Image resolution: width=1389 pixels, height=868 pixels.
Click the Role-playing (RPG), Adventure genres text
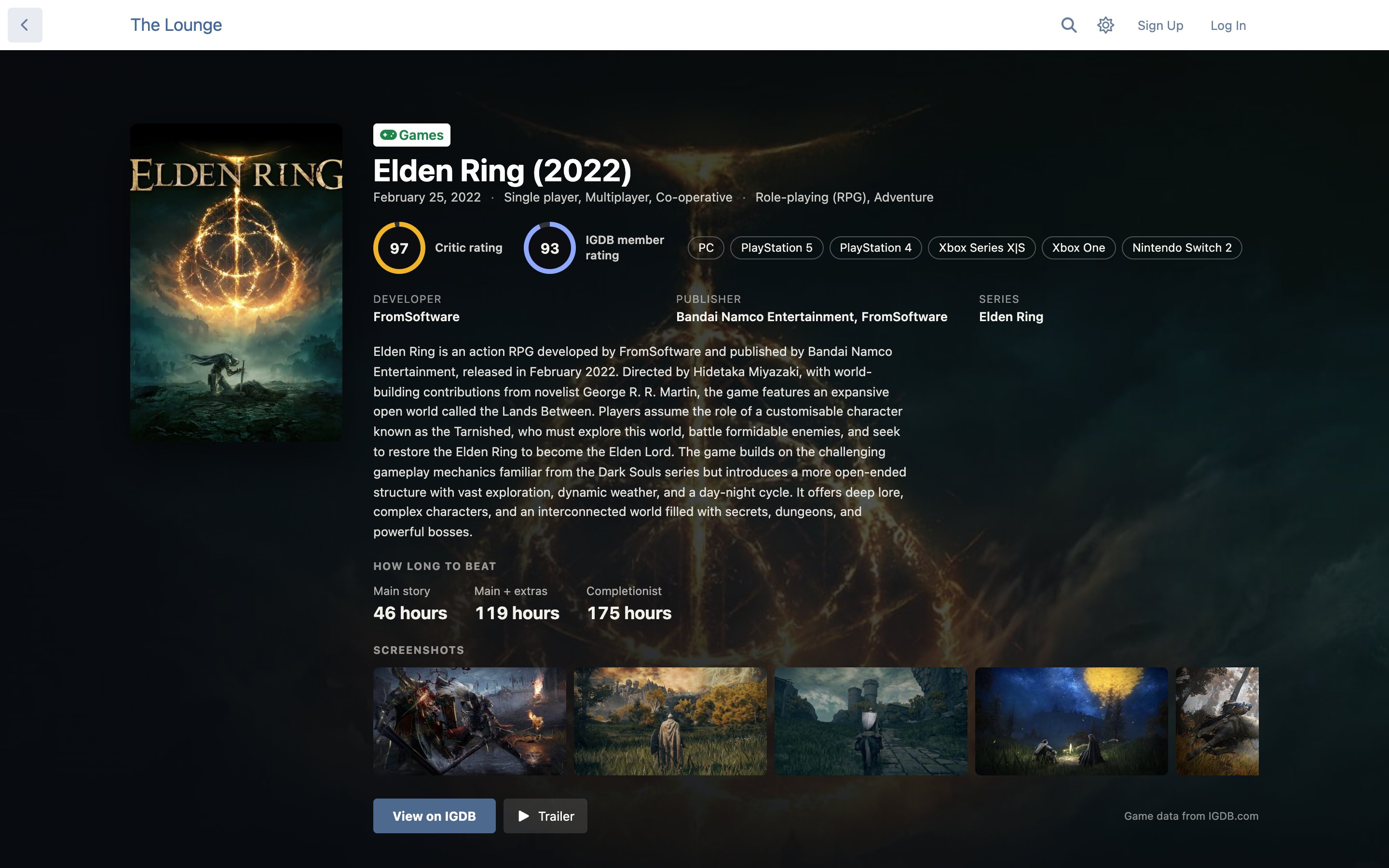coord(844,198)
